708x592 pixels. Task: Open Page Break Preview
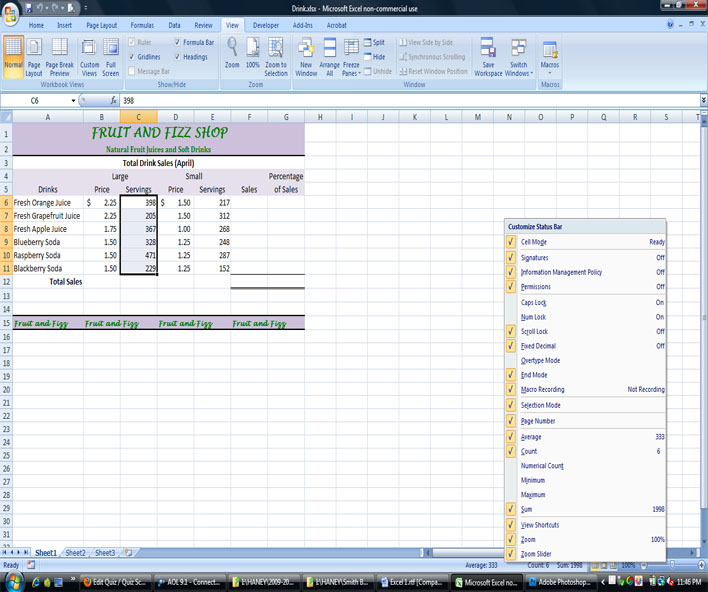pos(60,56)
